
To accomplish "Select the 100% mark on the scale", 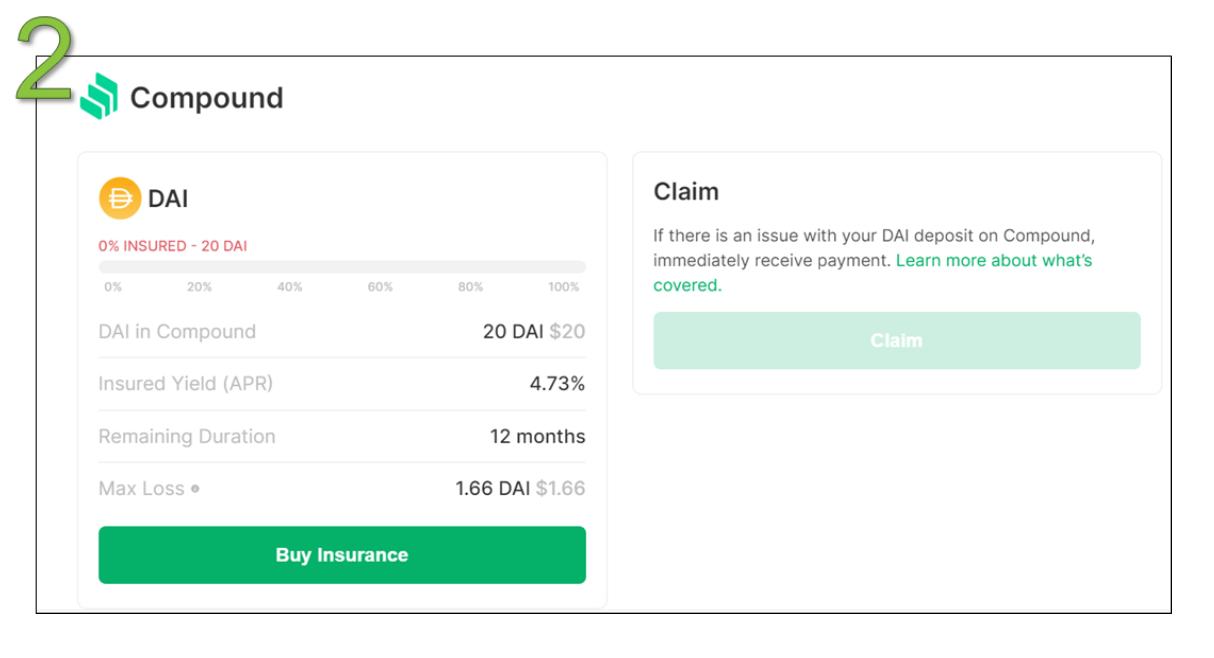I will (x=563, y=287).
